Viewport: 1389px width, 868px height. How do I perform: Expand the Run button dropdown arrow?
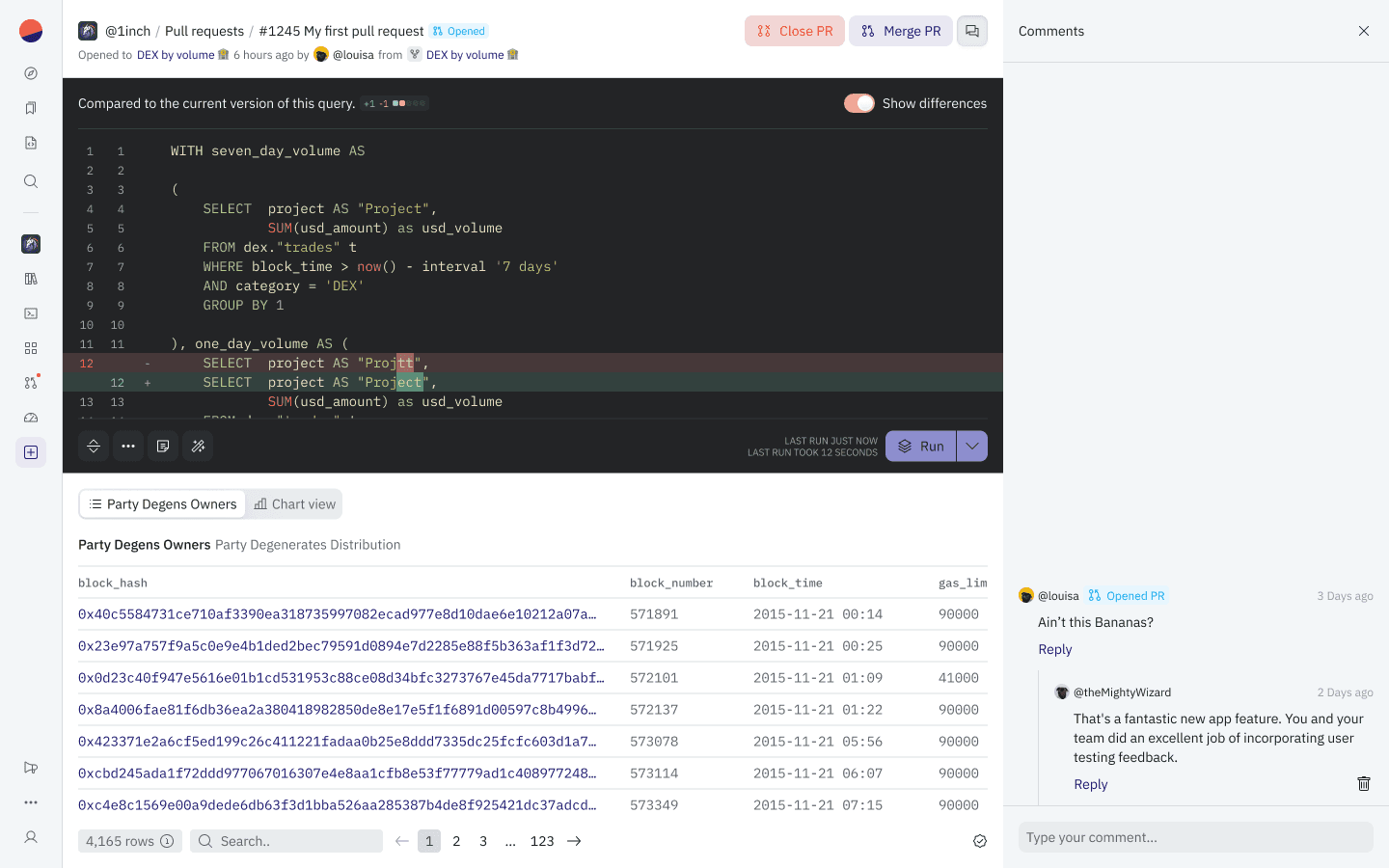coord(971,447)
